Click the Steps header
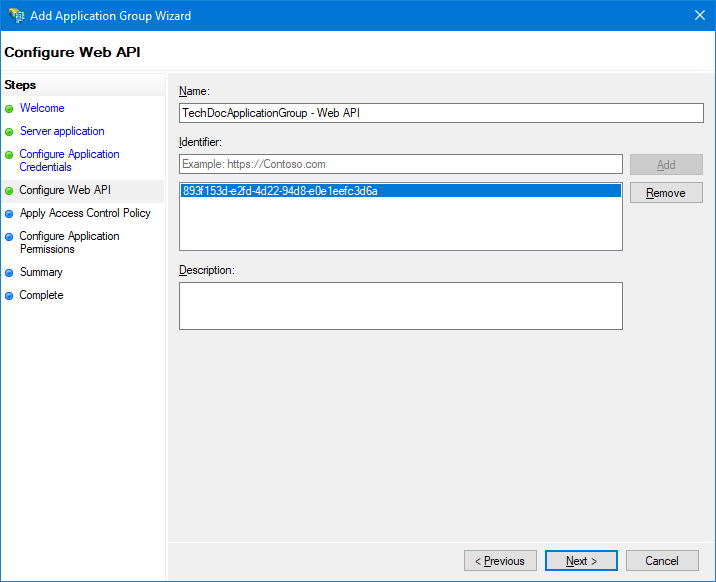Screen dimensions: 716x582 click(20, 85)
